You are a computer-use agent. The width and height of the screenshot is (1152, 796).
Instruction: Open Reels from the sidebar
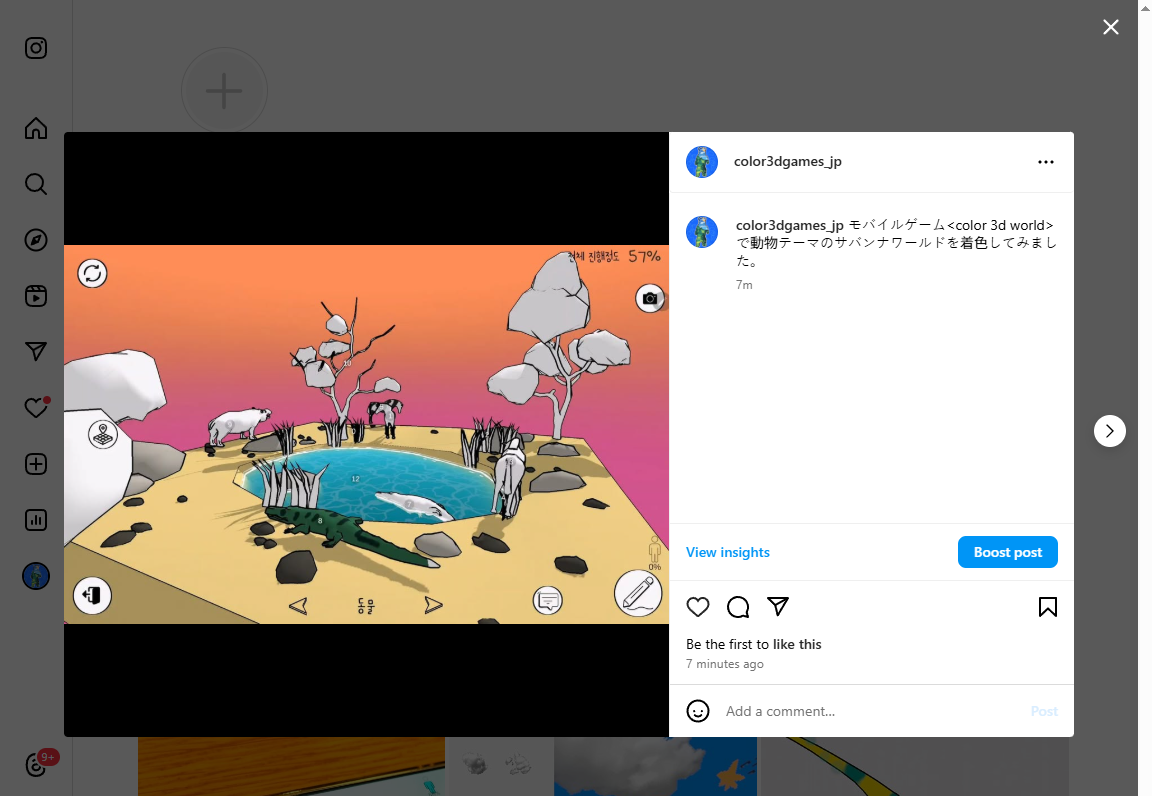36,296
